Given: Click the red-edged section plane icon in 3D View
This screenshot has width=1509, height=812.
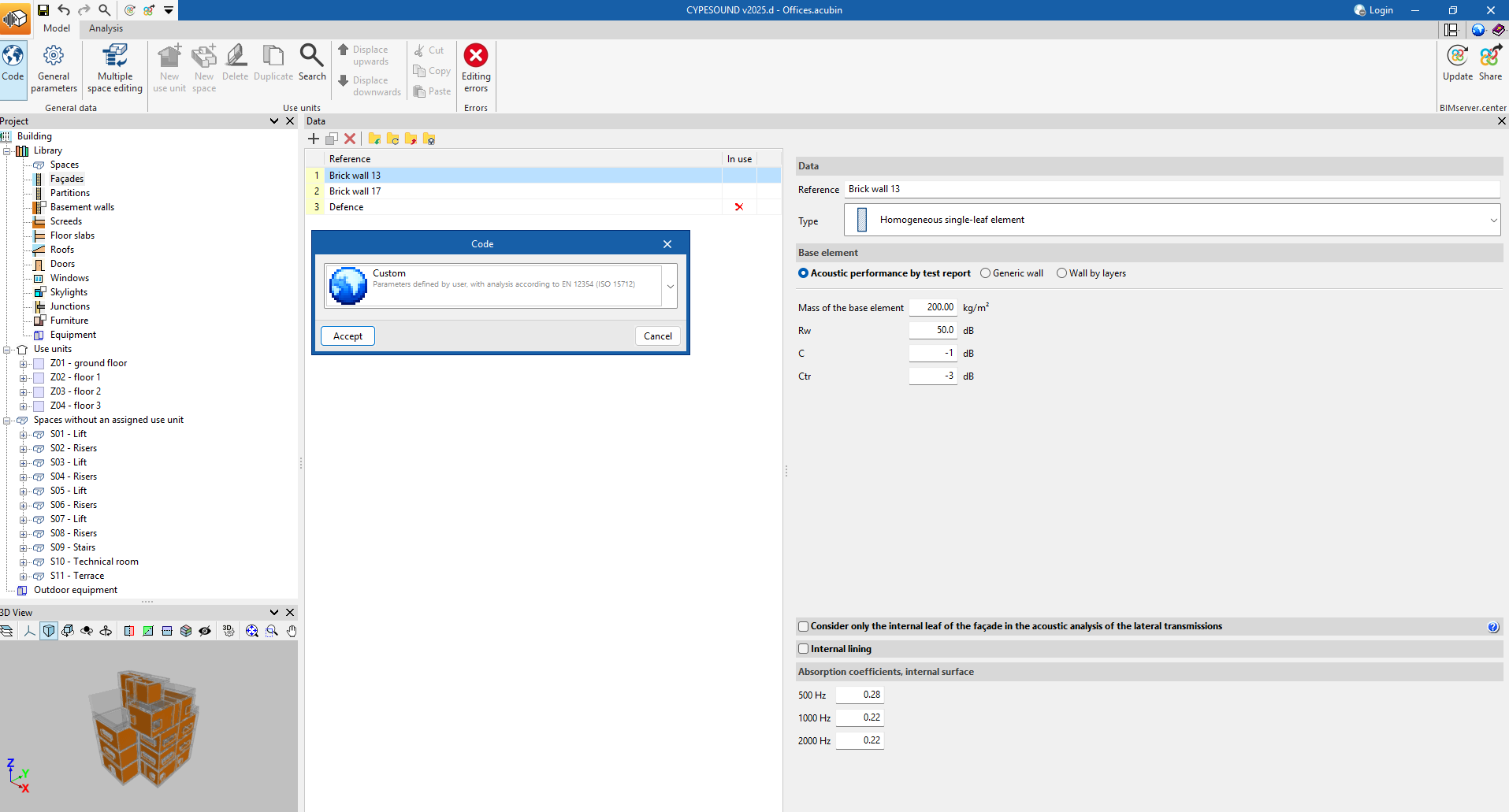Looking at the screenshot, I should click(x=129, y=631).
